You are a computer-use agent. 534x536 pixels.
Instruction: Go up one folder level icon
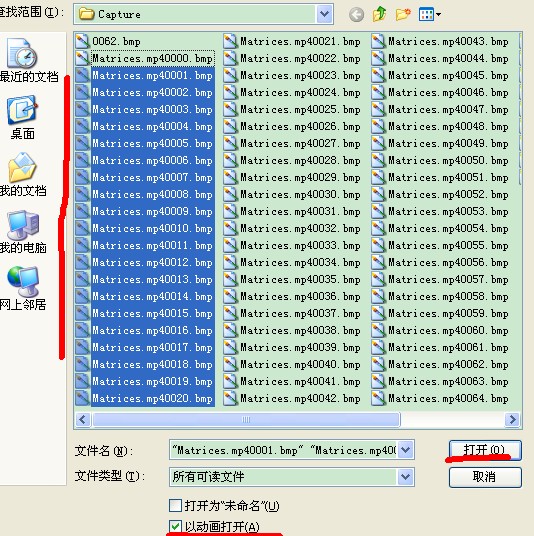379,14
